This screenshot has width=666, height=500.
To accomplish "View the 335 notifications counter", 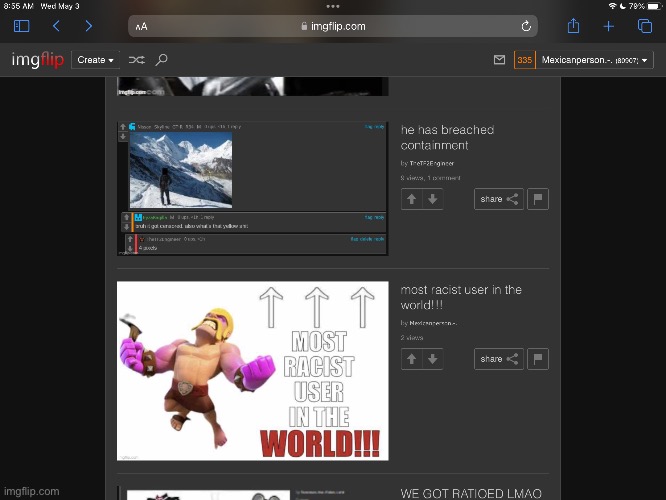I will click(x=525, y=60).
